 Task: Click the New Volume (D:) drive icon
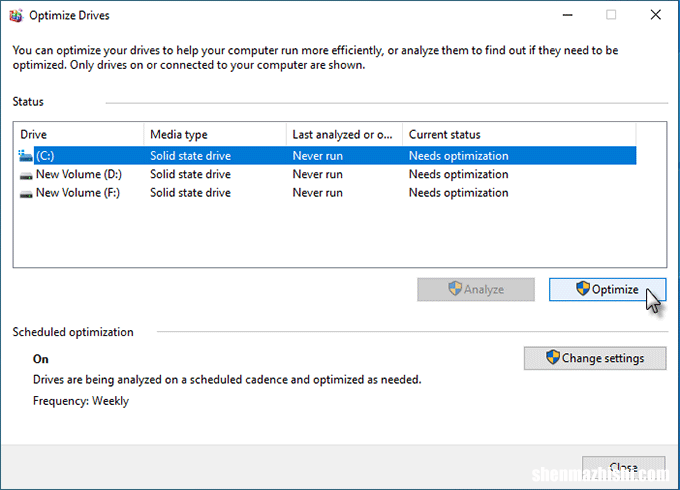pos(26,175)
